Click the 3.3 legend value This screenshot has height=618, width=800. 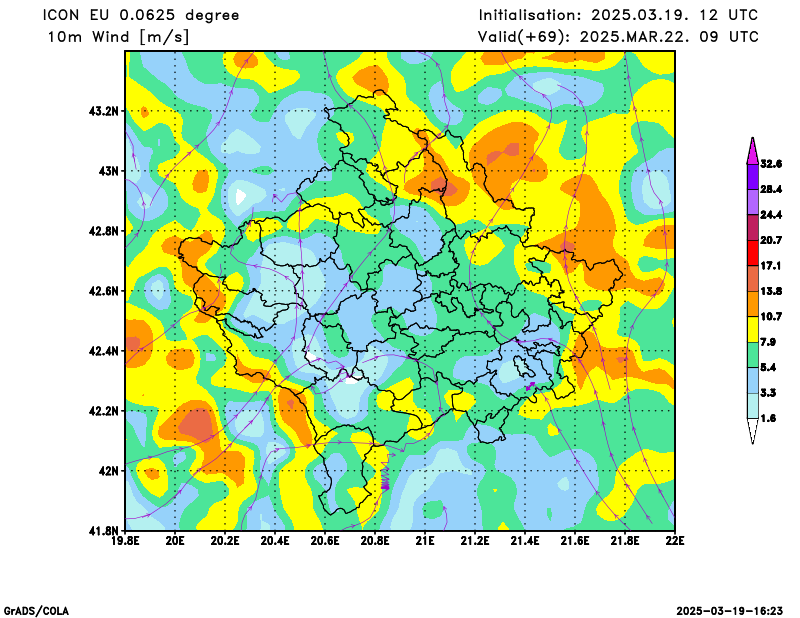click(x=768, y=393)
